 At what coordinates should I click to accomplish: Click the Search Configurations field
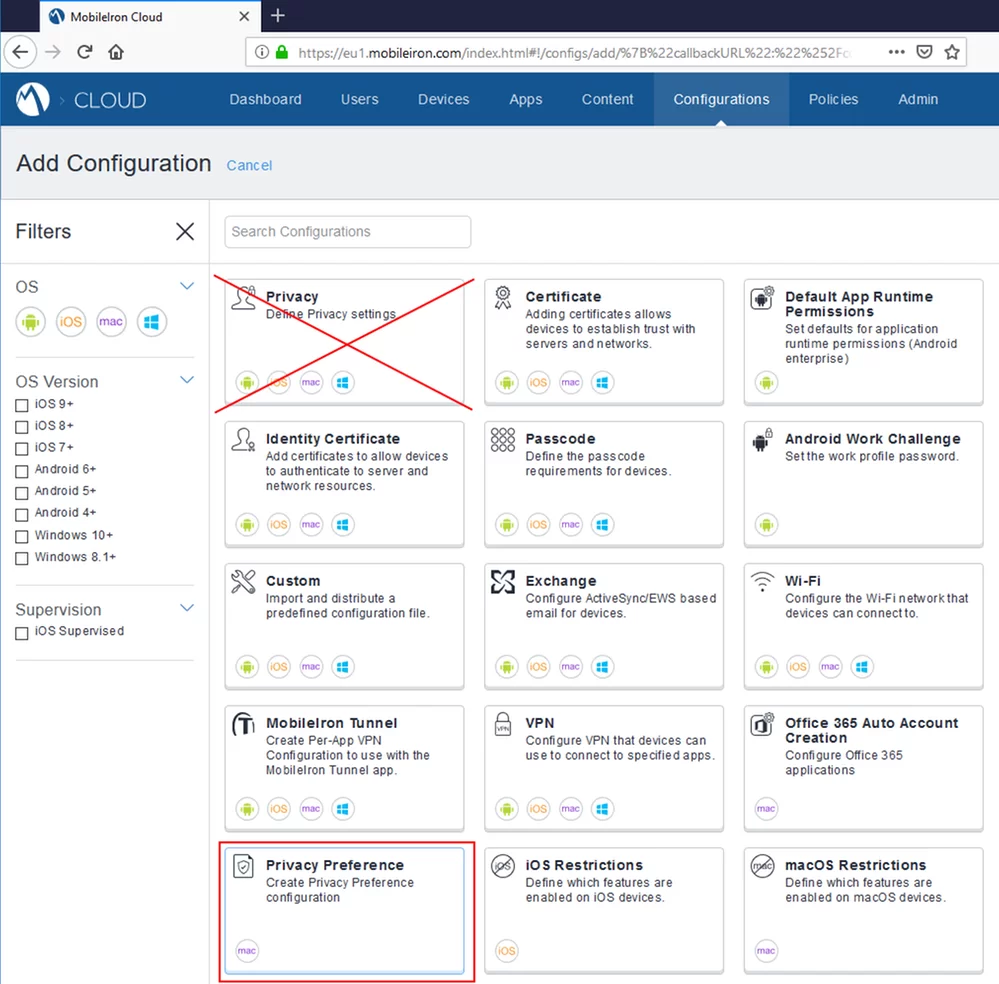pyautogui.click(x=347, y=232)
